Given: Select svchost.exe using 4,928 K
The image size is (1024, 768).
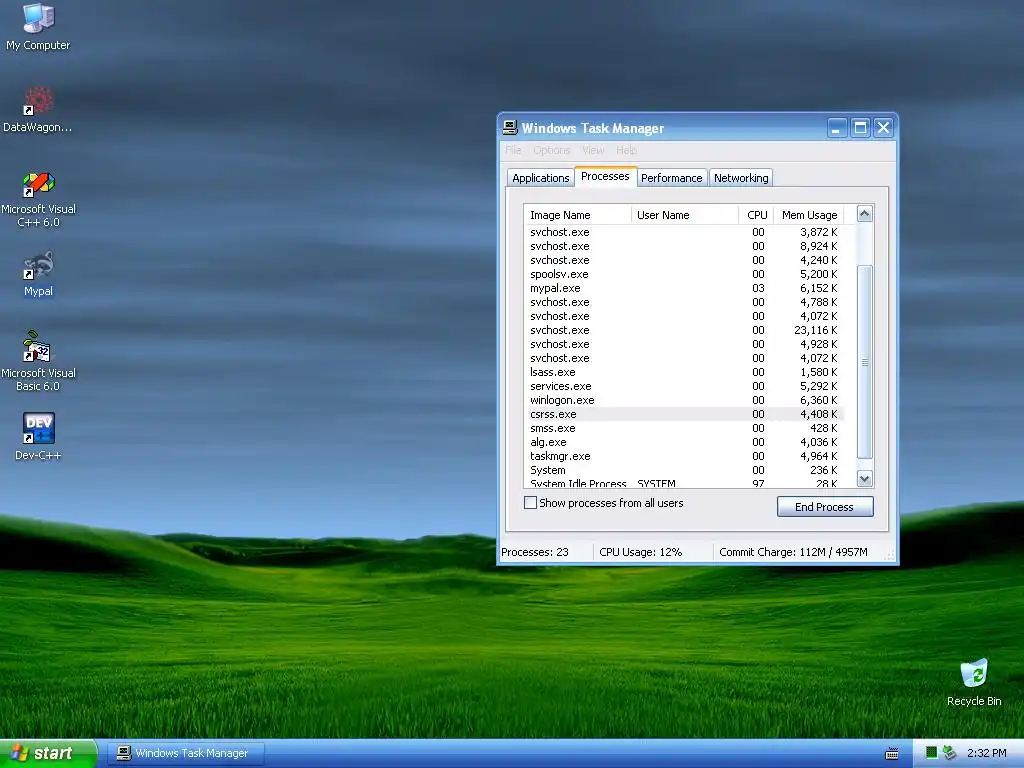Looking at the screenshot, I should coord(684,344).
